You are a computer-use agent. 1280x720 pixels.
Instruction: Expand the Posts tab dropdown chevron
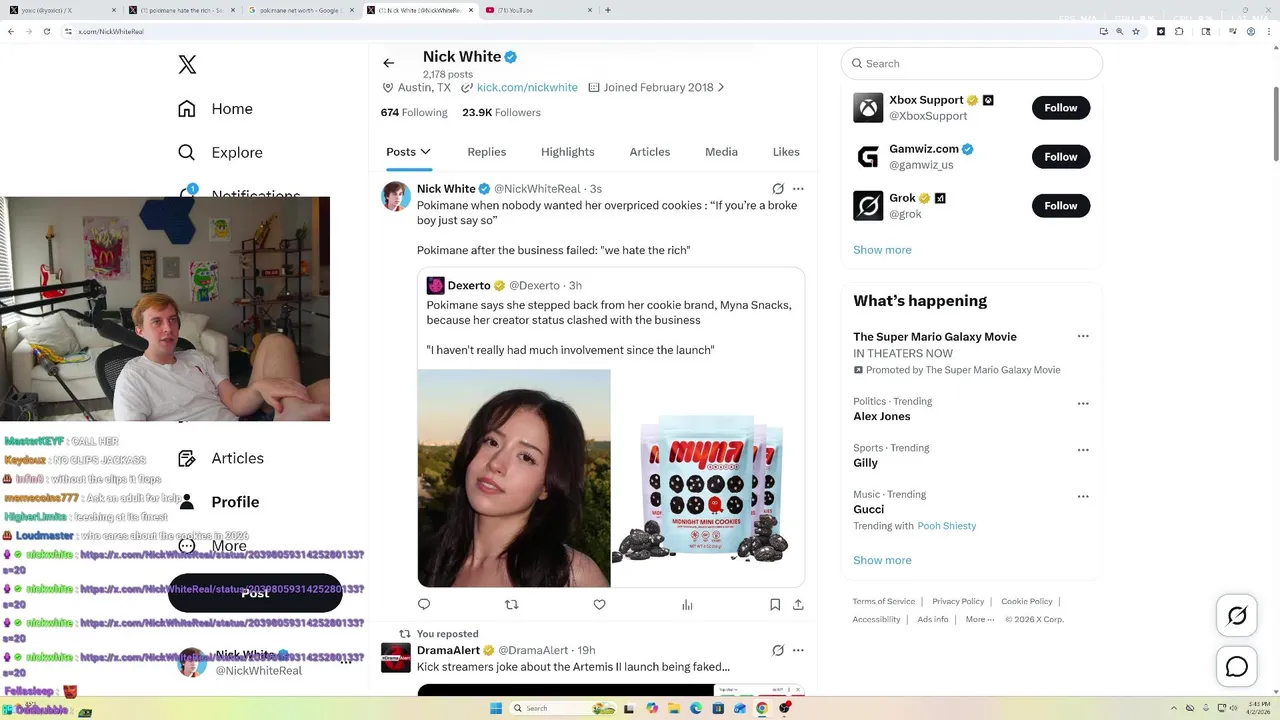point(426,152)
